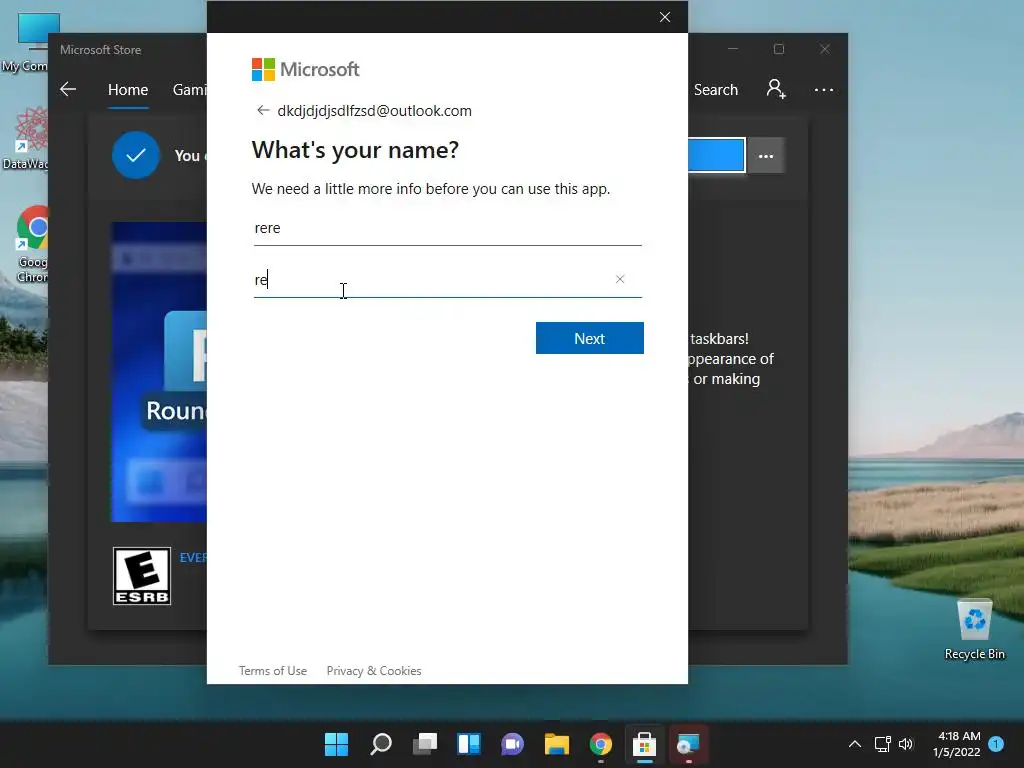The height and width of the screenshot is (768, 1024).
Task: Maximize the Microsoft Store window
Action: pos(778,49)
